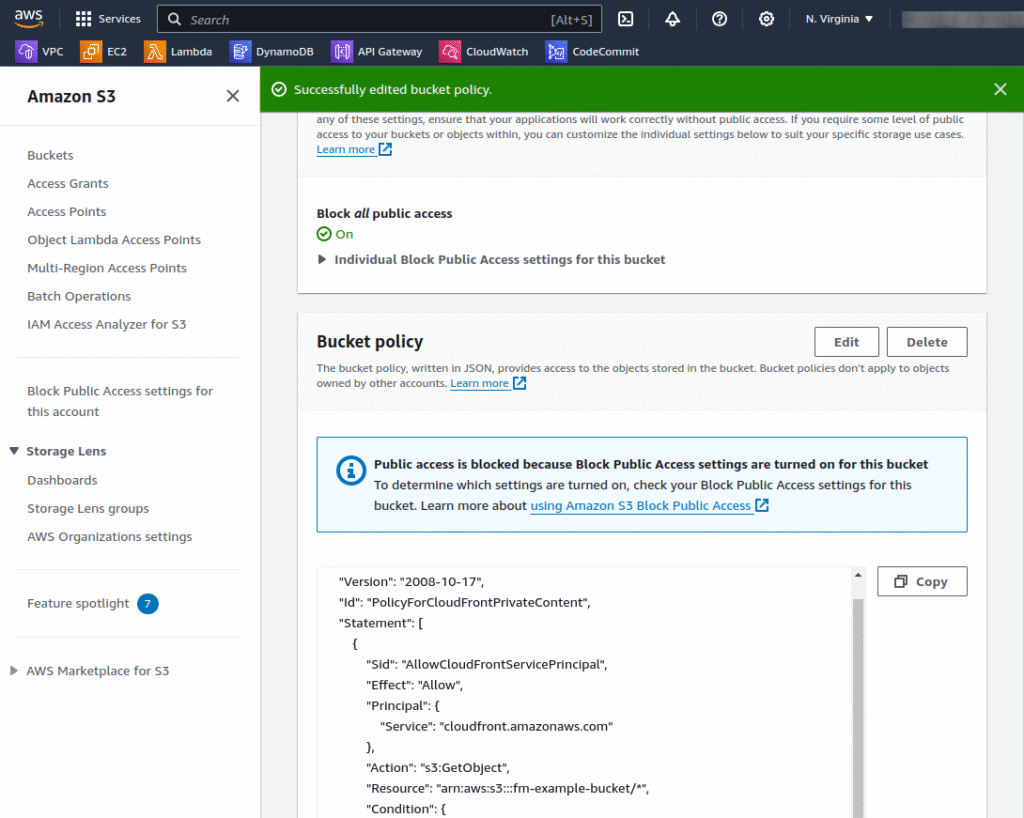
Task: Copy the bucket policy JSON
Action: coord(921,581)
